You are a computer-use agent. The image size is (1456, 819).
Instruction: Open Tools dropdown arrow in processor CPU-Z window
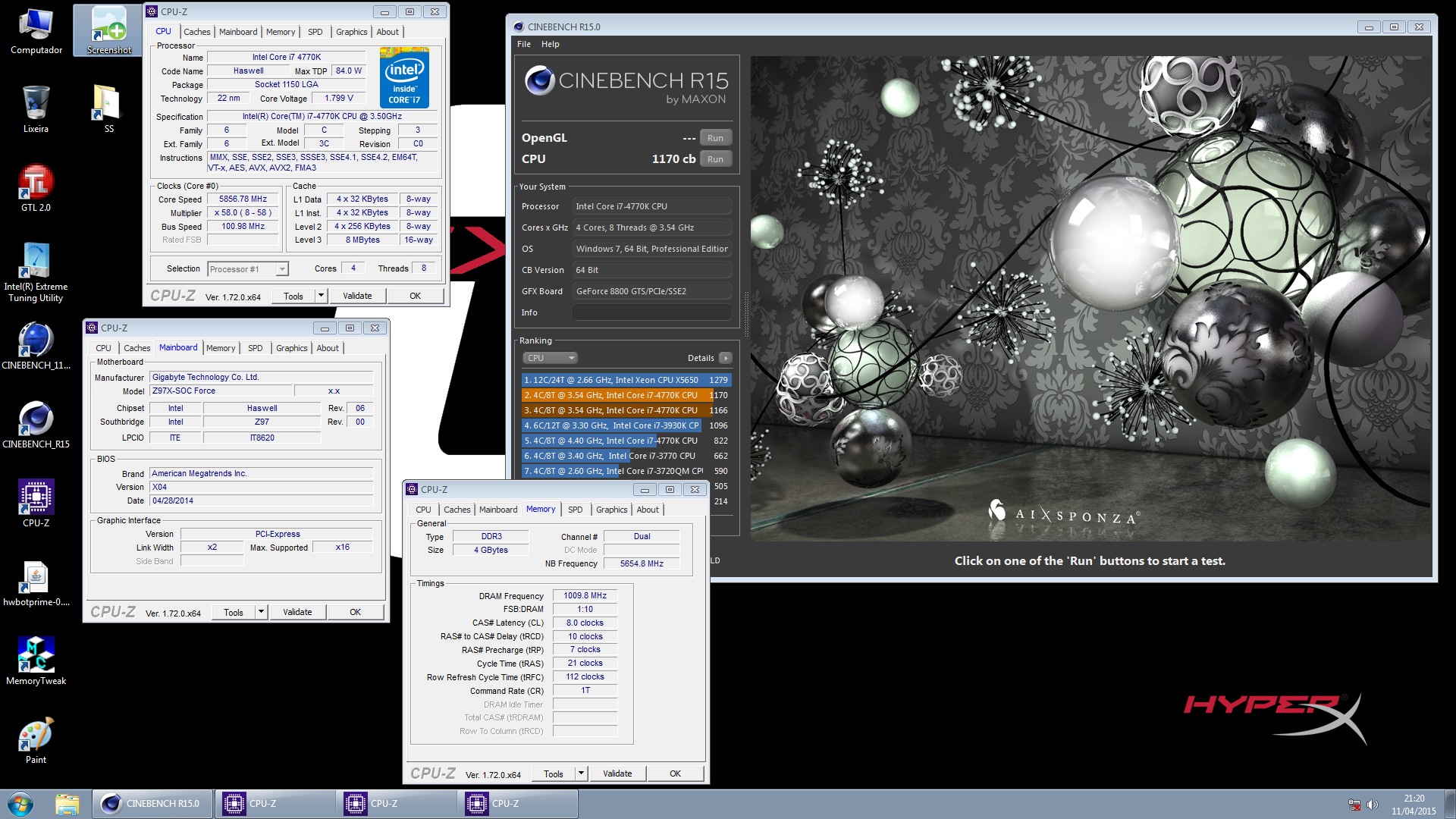point(321,296)
